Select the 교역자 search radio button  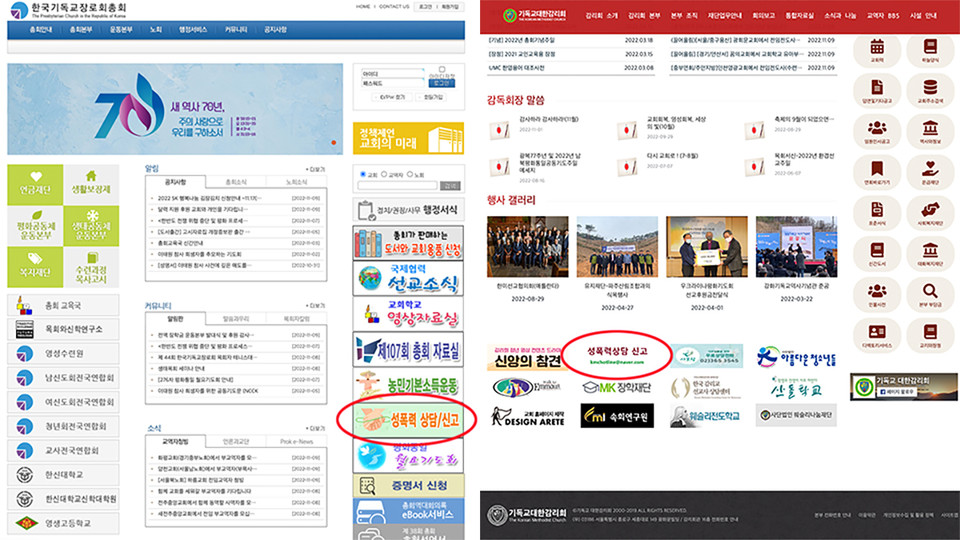[384, 174]
